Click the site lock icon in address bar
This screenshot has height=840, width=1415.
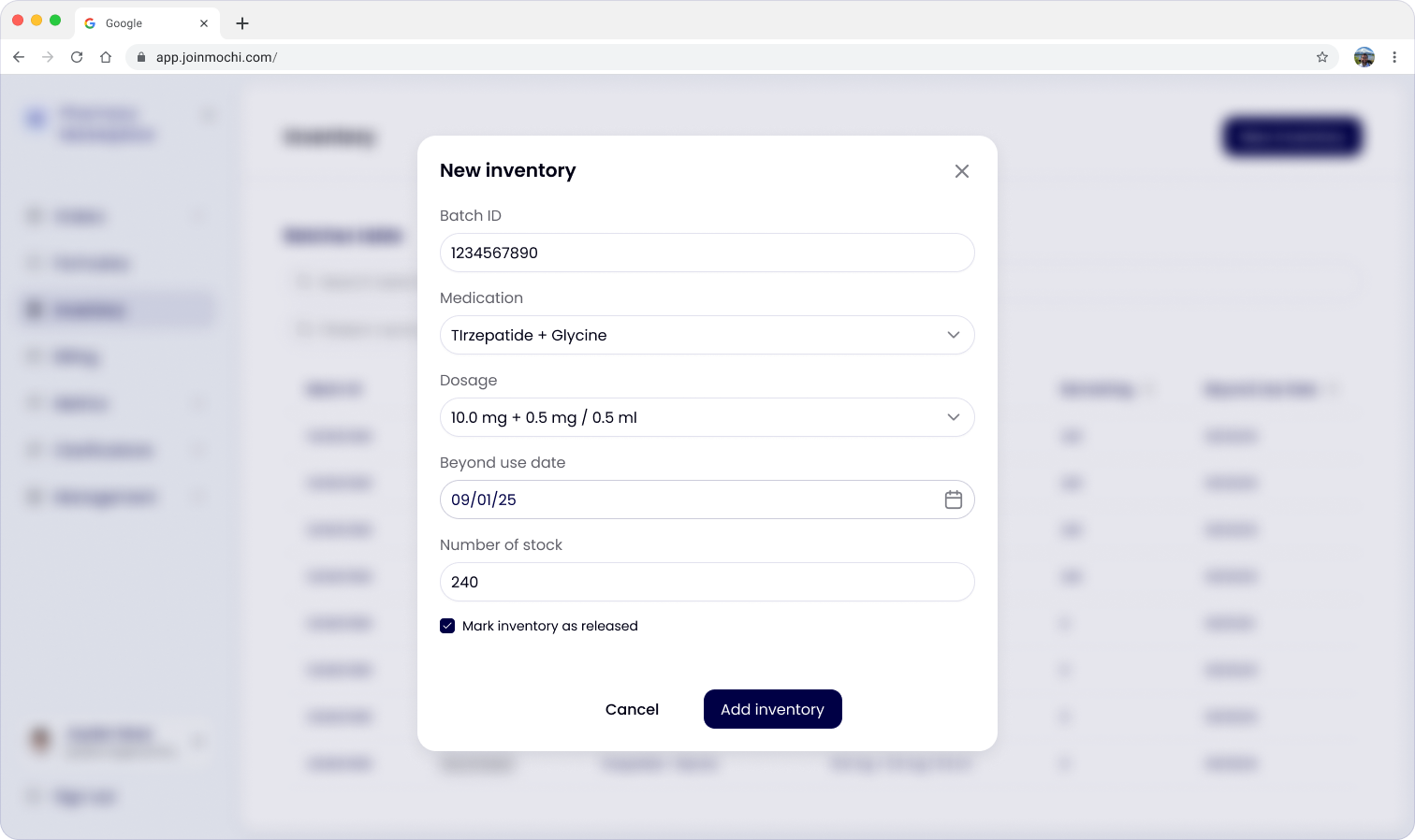[x=141, y=57]
